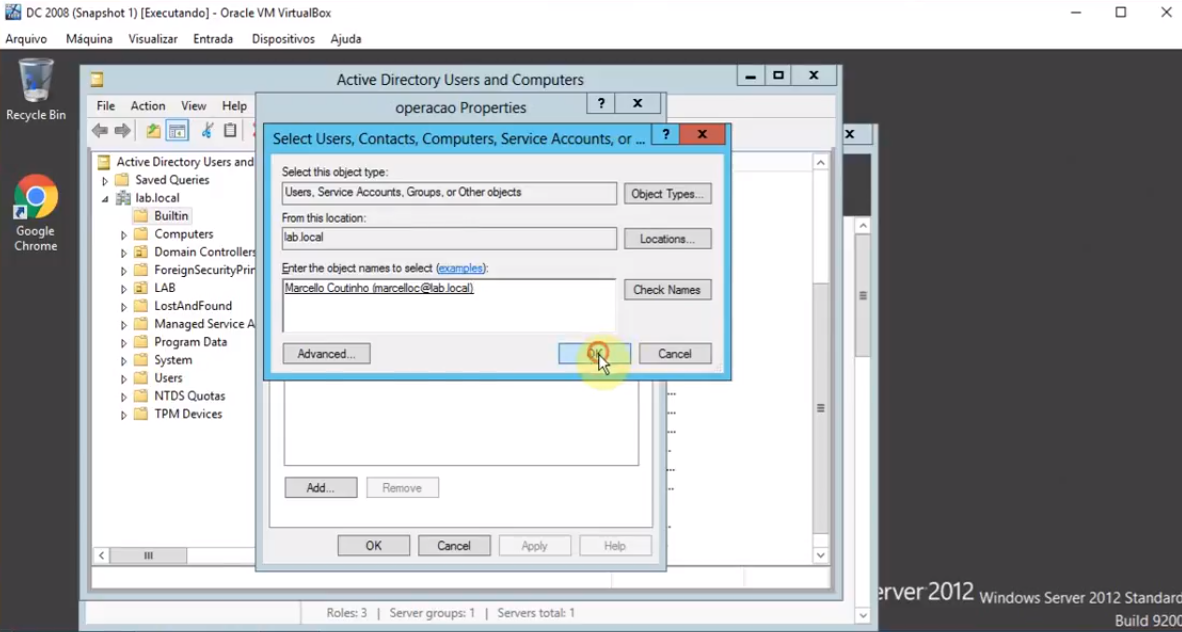Open the Action menu

click(x=148, y=106)
